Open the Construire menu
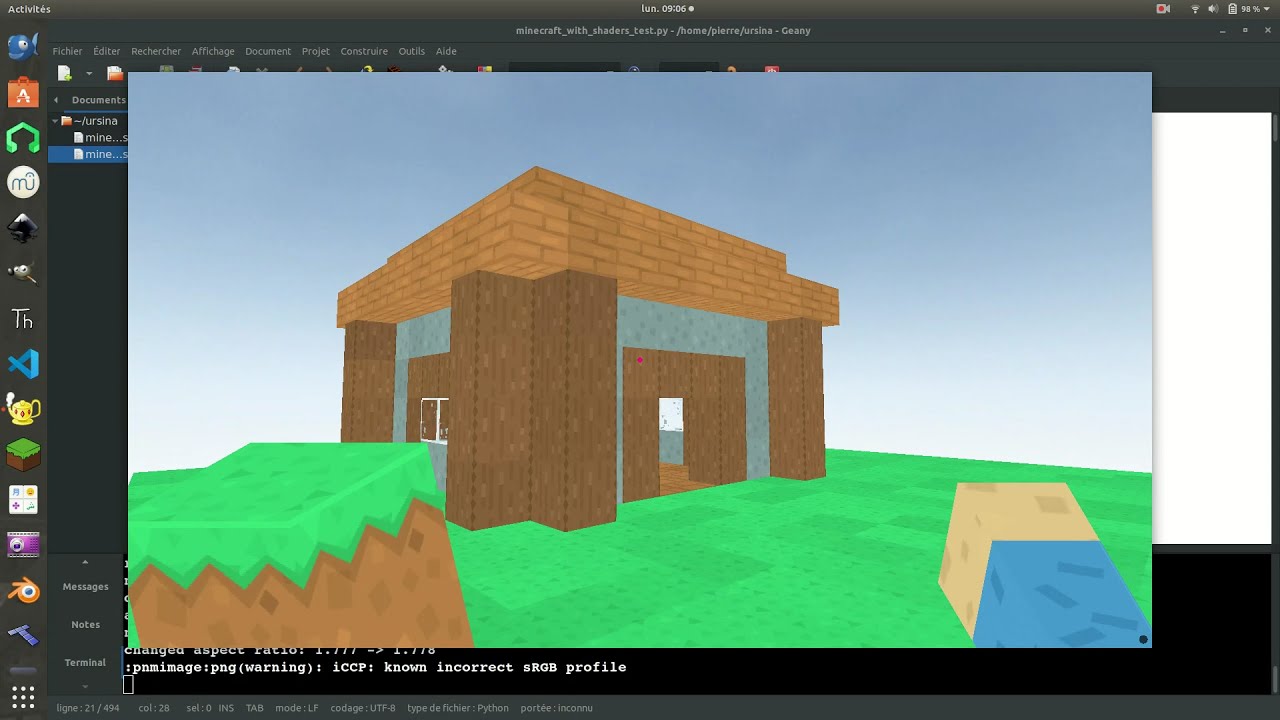The image size is (1280, 720). point(364,51)
